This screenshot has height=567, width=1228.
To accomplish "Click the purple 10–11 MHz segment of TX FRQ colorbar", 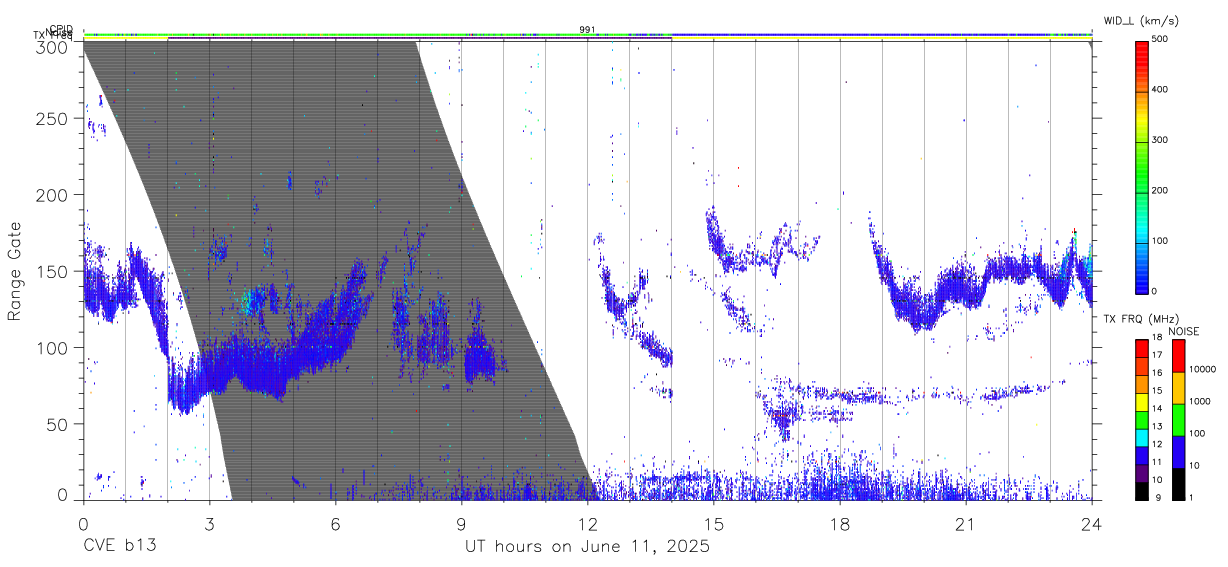I will click(x=1141, y=471).
